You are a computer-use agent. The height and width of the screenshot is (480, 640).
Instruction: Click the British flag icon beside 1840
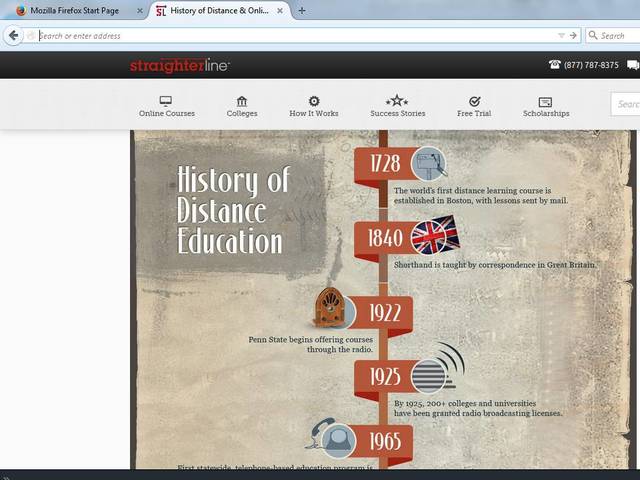(x=435, y=236)
